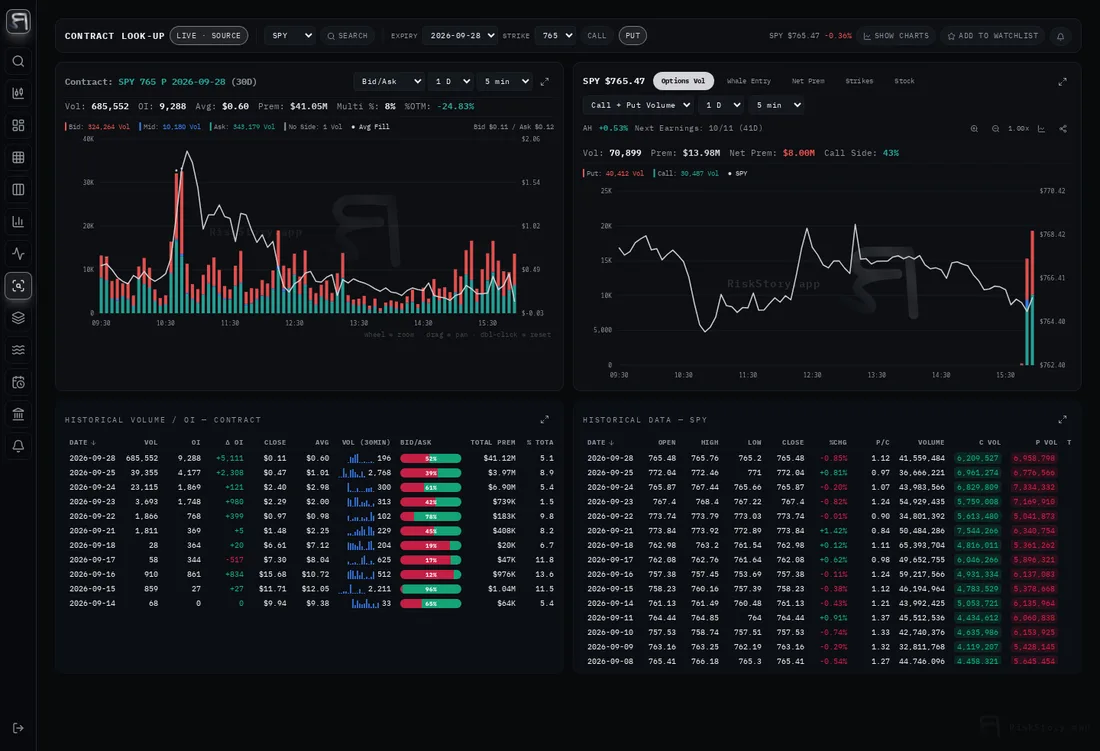
Task: Open the SPY chart 5 min dropdown
Action: (776, 105)
